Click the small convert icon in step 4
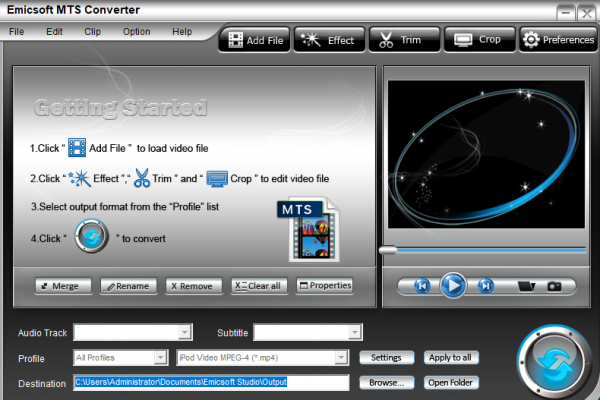The width and height of the screenshot is (600, 400). pos(91,236)
